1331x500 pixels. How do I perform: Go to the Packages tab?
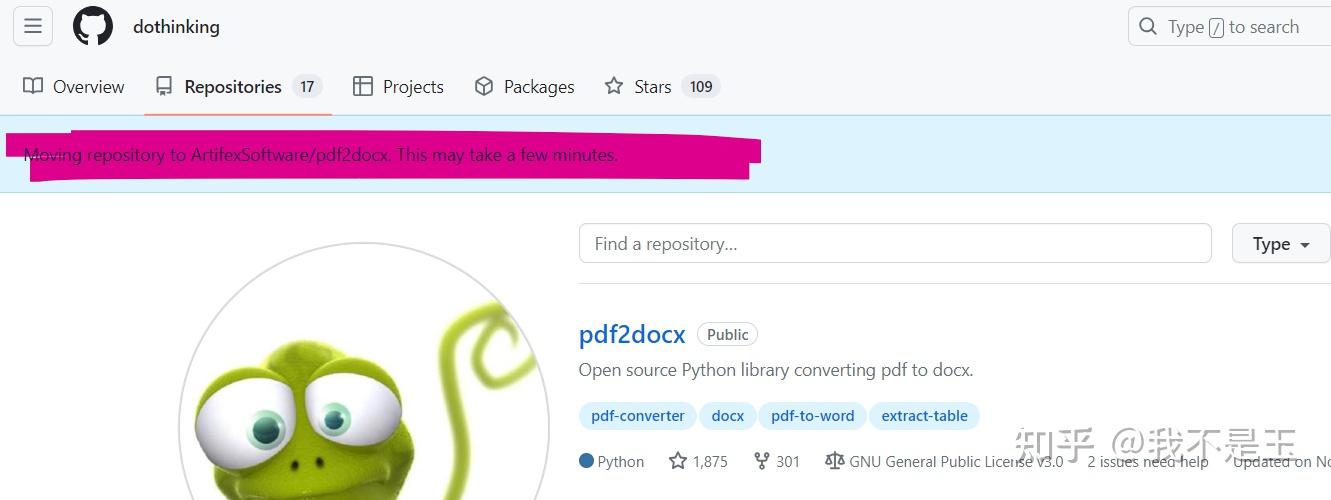point(525,87)
